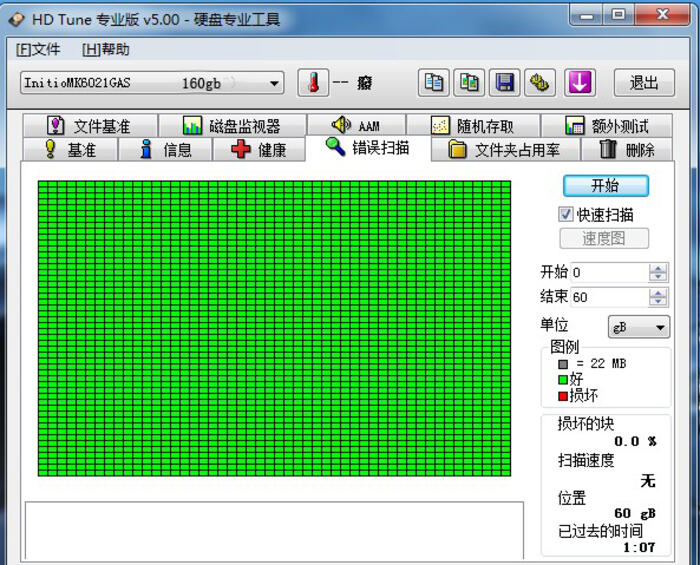Image resolution: width=700 pixels, height=565 pixels.
Task: Expand the InitioMK6021GAS drive dropdown
Action: pos(275,83)
